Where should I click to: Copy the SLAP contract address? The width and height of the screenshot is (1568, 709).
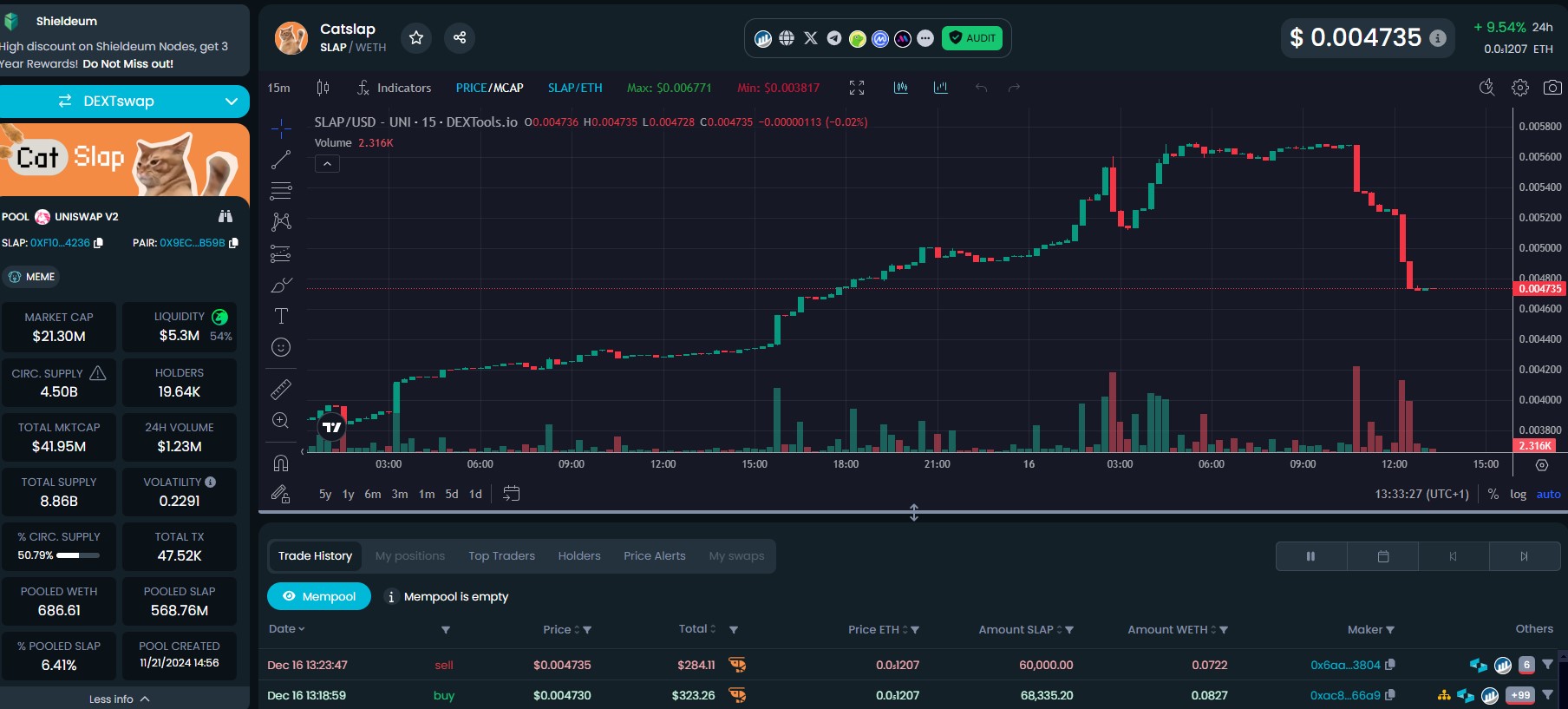click(98, 243)
